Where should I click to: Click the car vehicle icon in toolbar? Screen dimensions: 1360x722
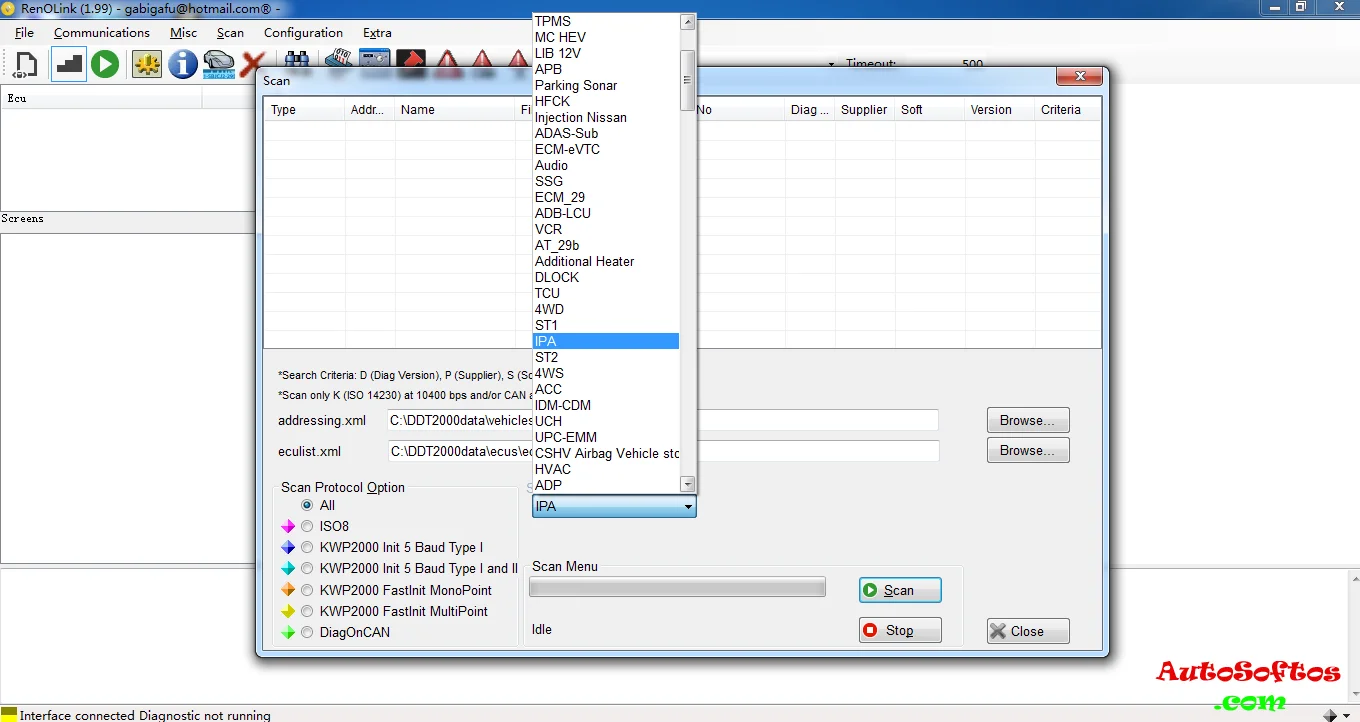218,65
